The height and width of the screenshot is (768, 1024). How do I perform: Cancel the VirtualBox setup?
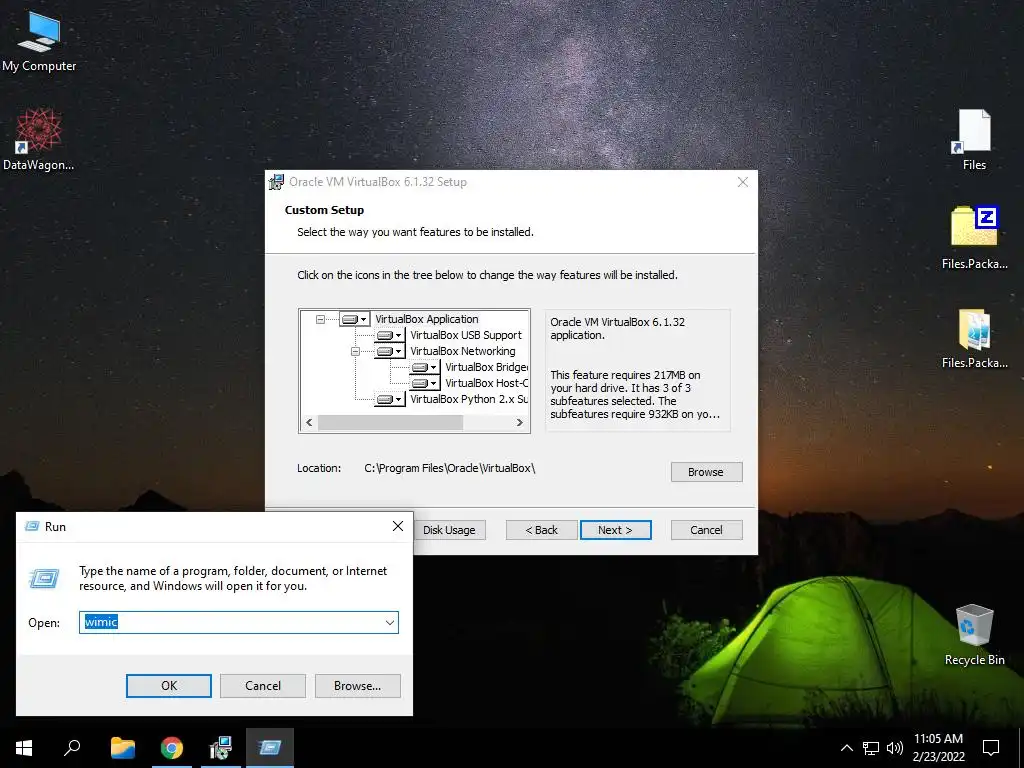point(706,530)
